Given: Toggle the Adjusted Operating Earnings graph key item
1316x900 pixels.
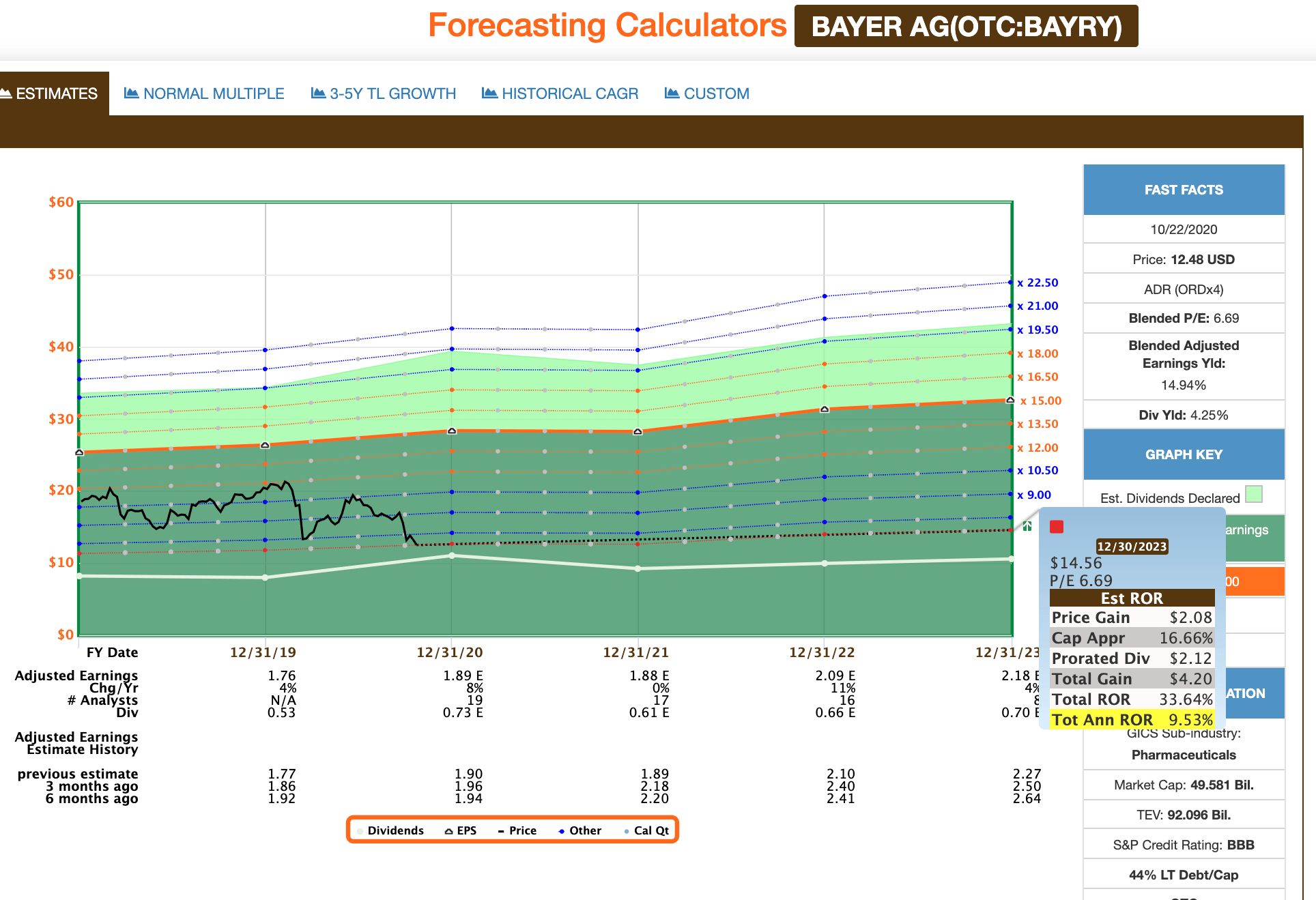Looking at the screenshot, I should click(1255, 538).
